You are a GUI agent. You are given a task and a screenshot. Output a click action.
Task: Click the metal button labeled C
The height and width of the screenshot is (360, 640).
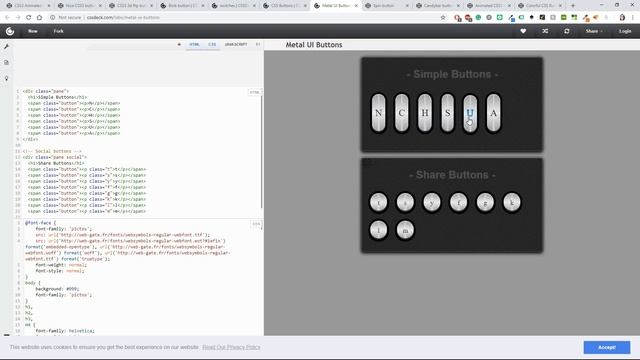pos(402,113)
